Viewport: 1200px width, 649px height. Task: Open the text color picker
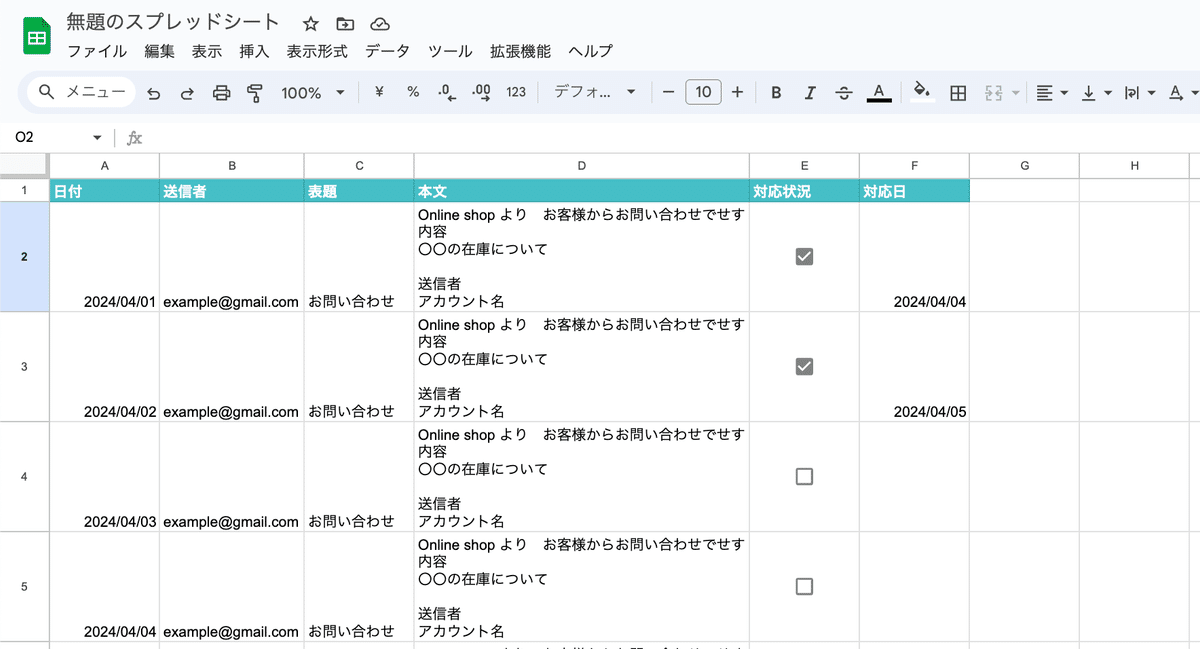click(x=879, y=92)
